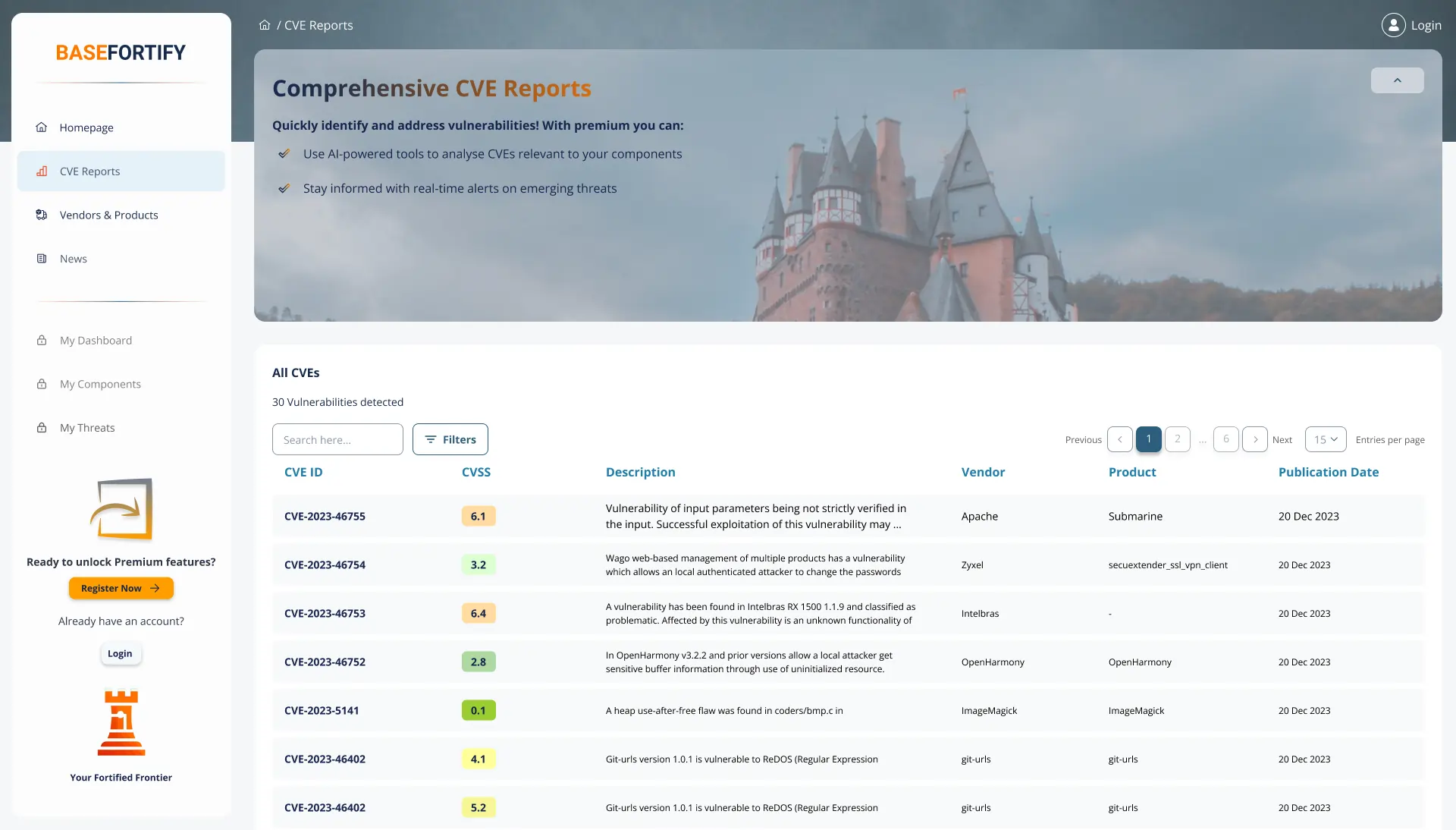Open the Filters dropdown panel
This screenshot has width=1456, height=830.
pos(450,439)
